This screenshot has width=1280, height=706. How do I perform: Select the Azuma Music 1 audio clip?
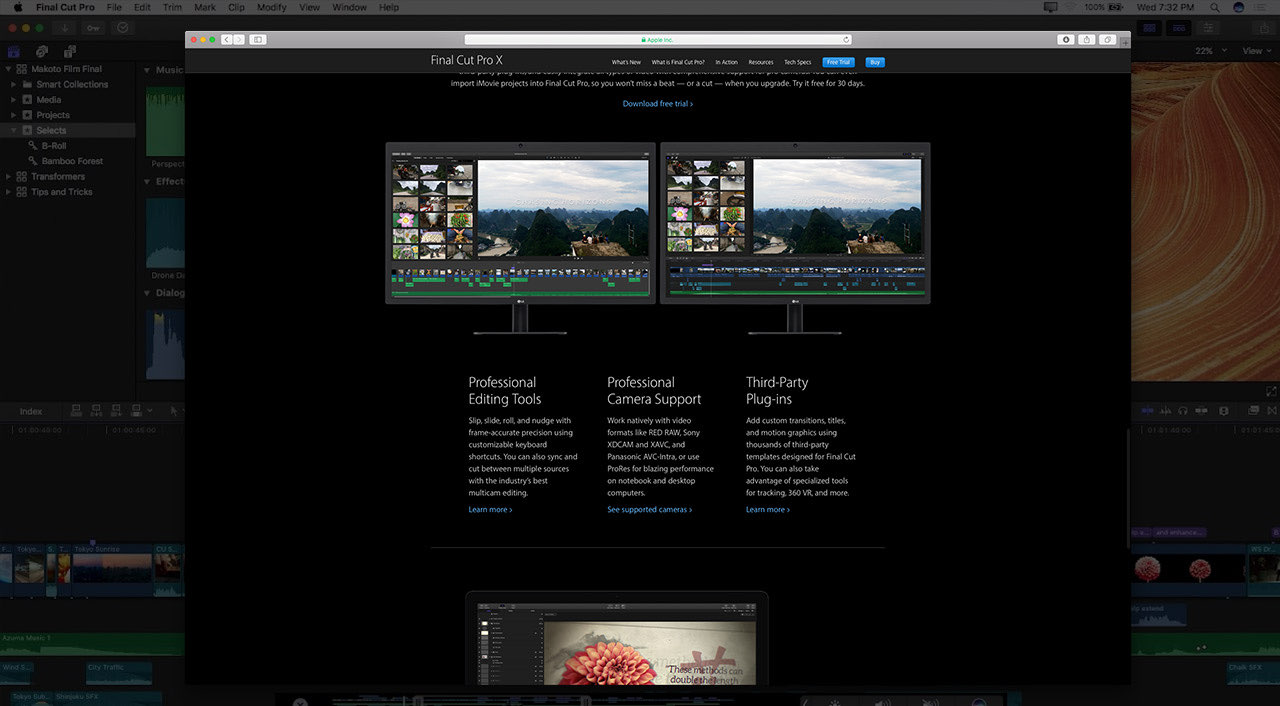92,644
